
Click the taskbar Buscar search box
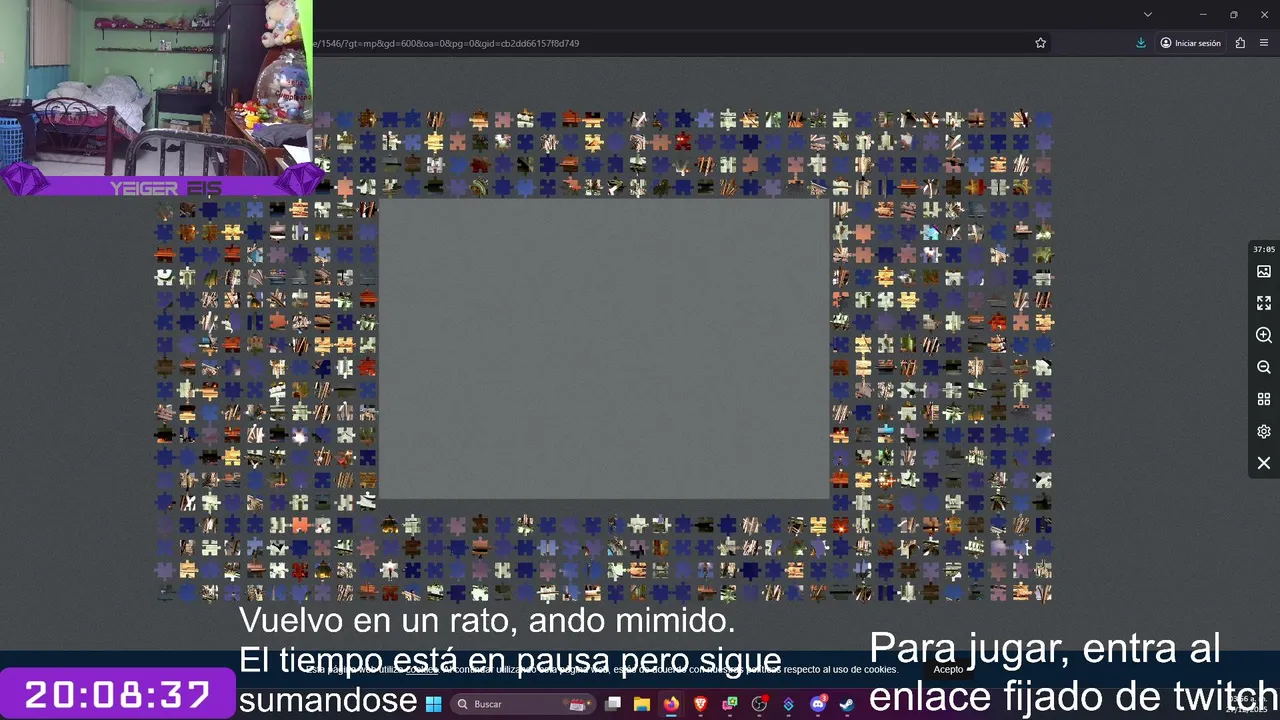click(522, 704)
